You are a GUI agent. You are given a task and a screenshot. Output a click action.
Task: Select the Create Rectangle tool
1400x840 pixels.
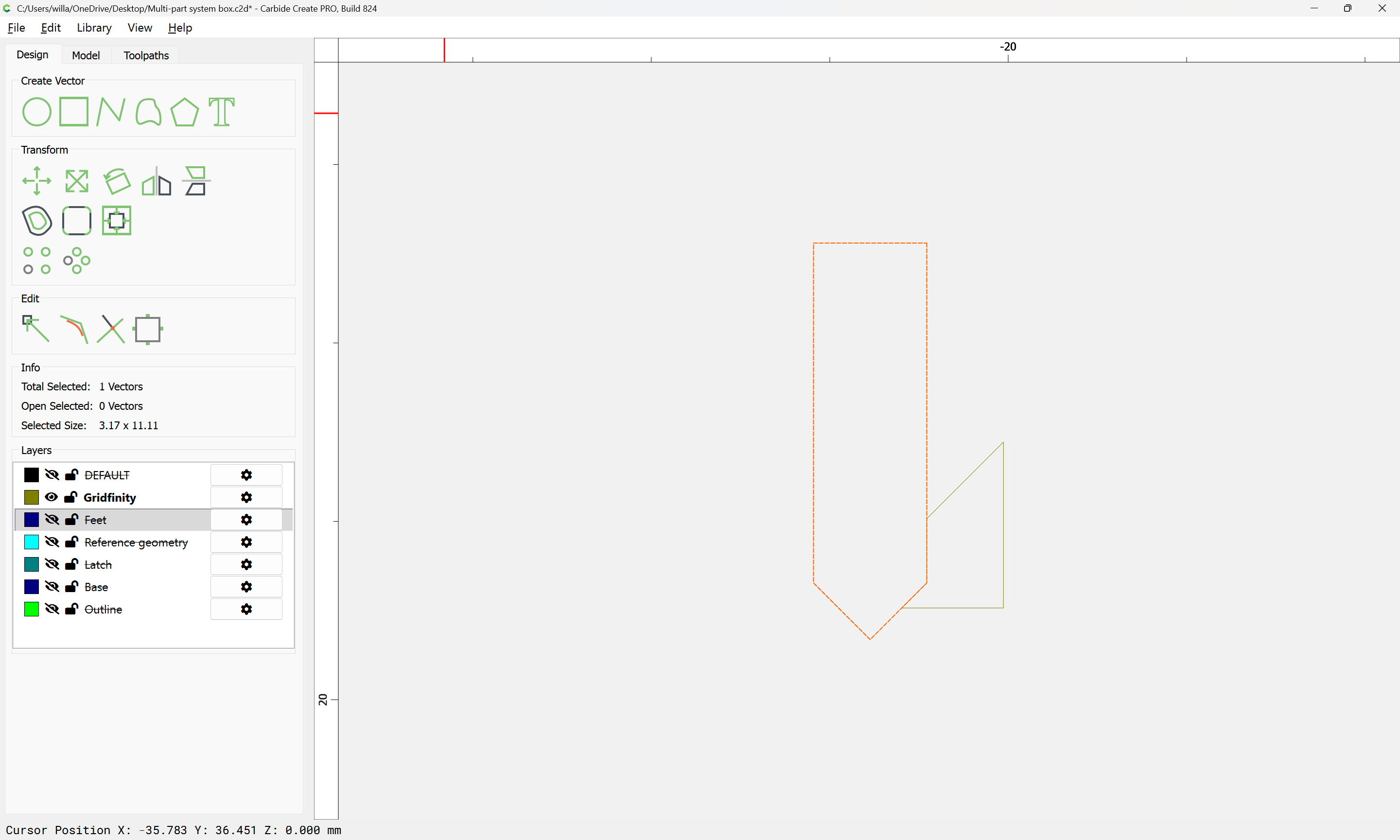click(x=74, y=111)
